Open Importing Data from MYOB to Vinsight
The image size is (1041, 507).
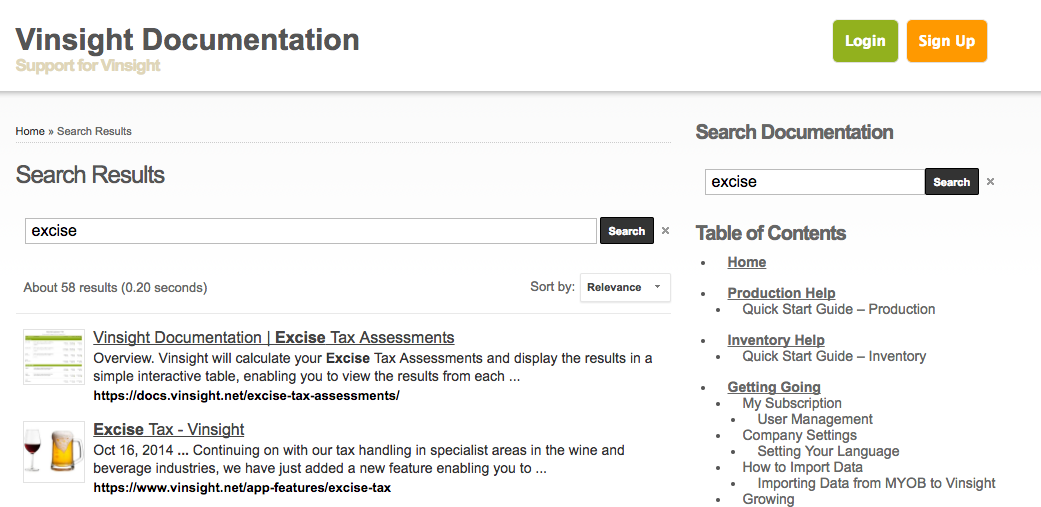pos(876,483)
